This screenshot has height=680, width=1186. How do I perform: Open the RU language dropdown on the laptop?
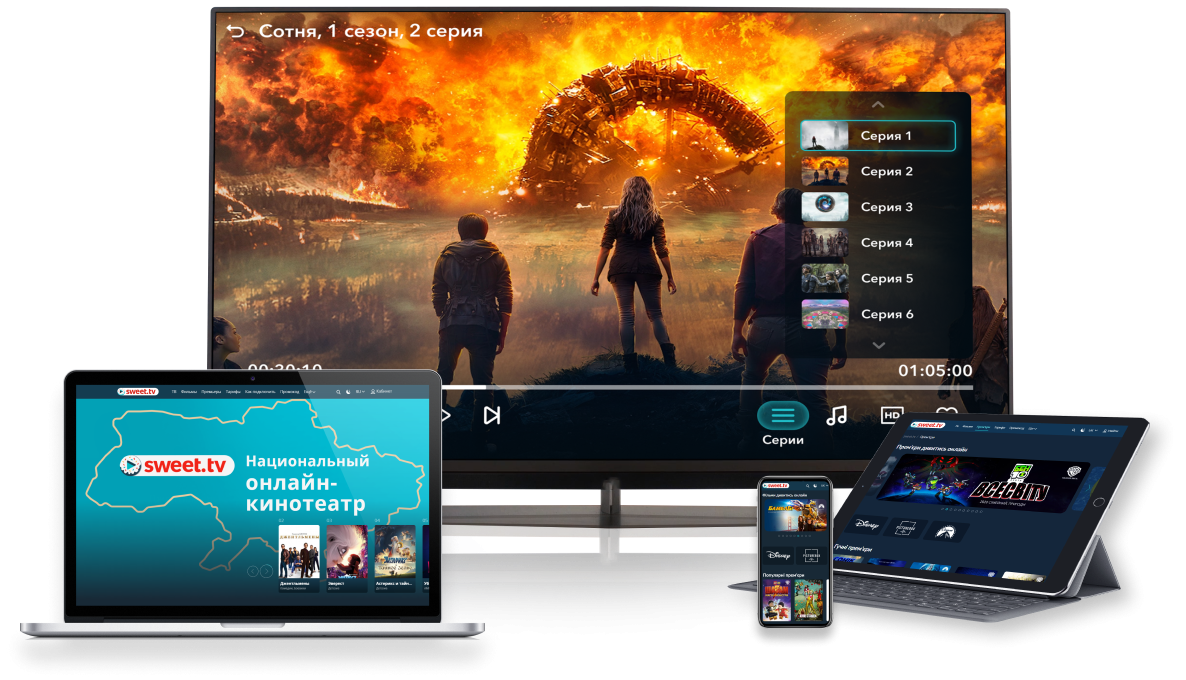(360, 392)
